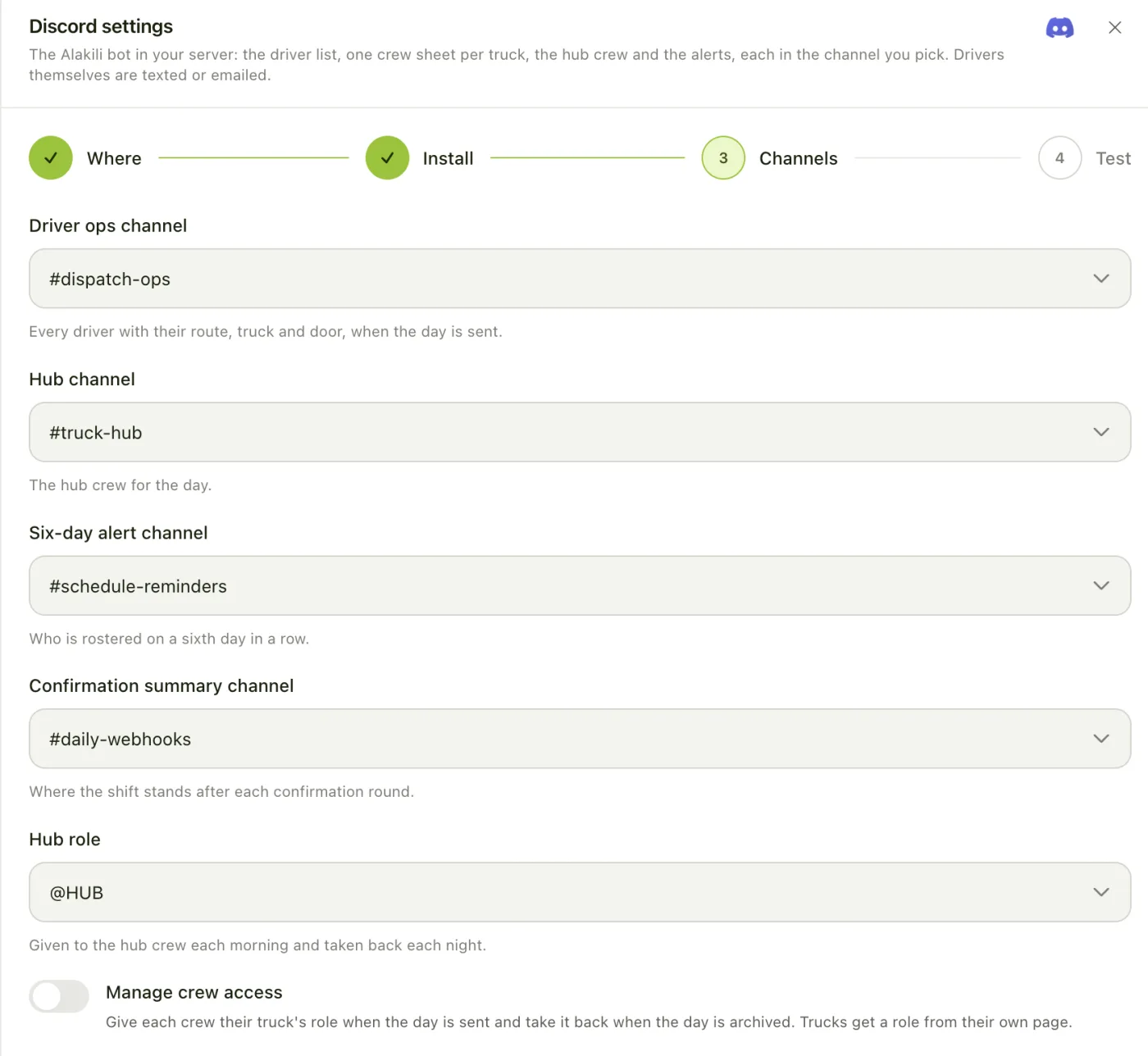Click the @HUB role value
The image size is (1148, 1056).
pos(76,893)
